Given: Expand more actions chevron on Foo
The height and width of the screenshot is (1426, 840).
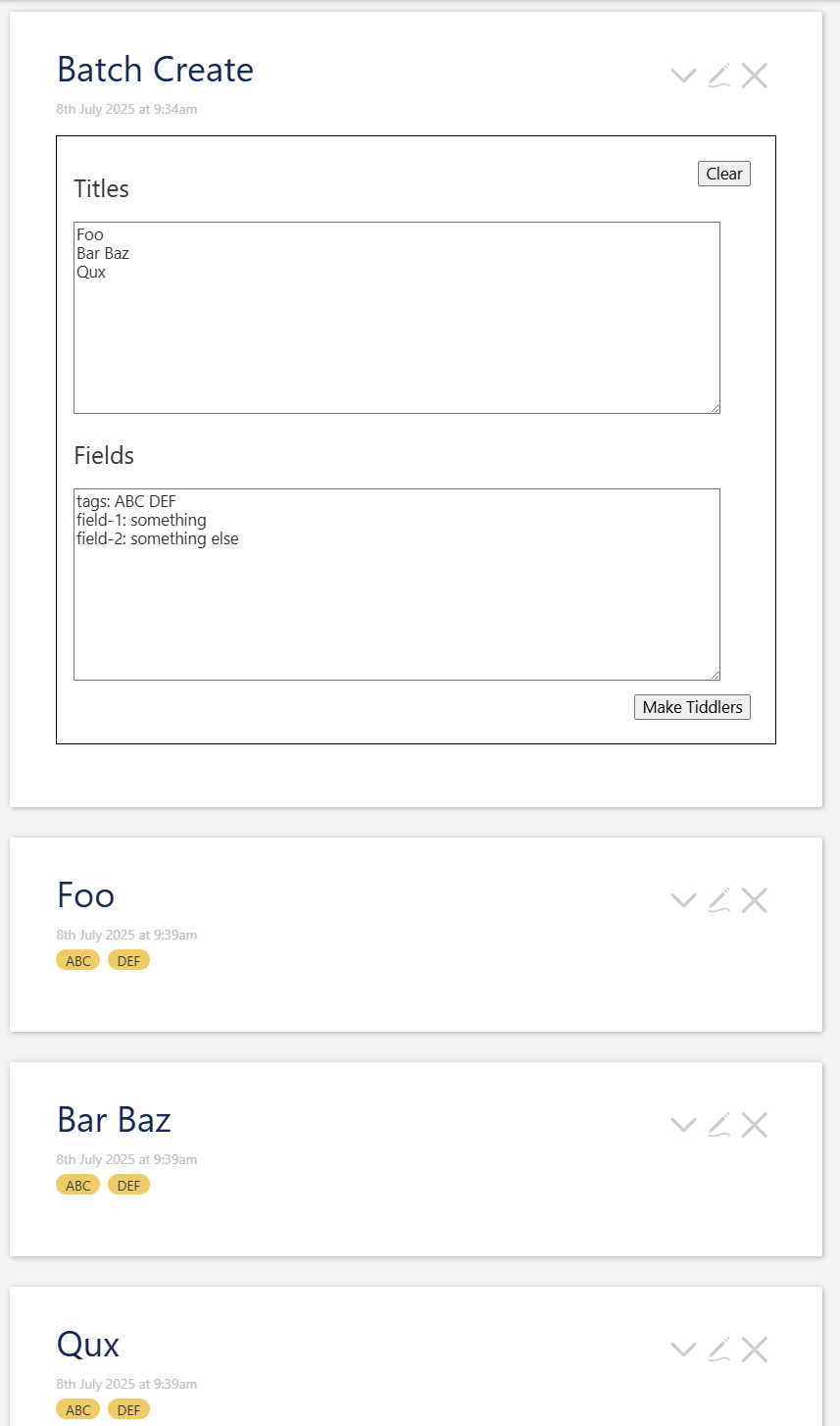Looking at the screenshot, I should [x=683, y=900].
